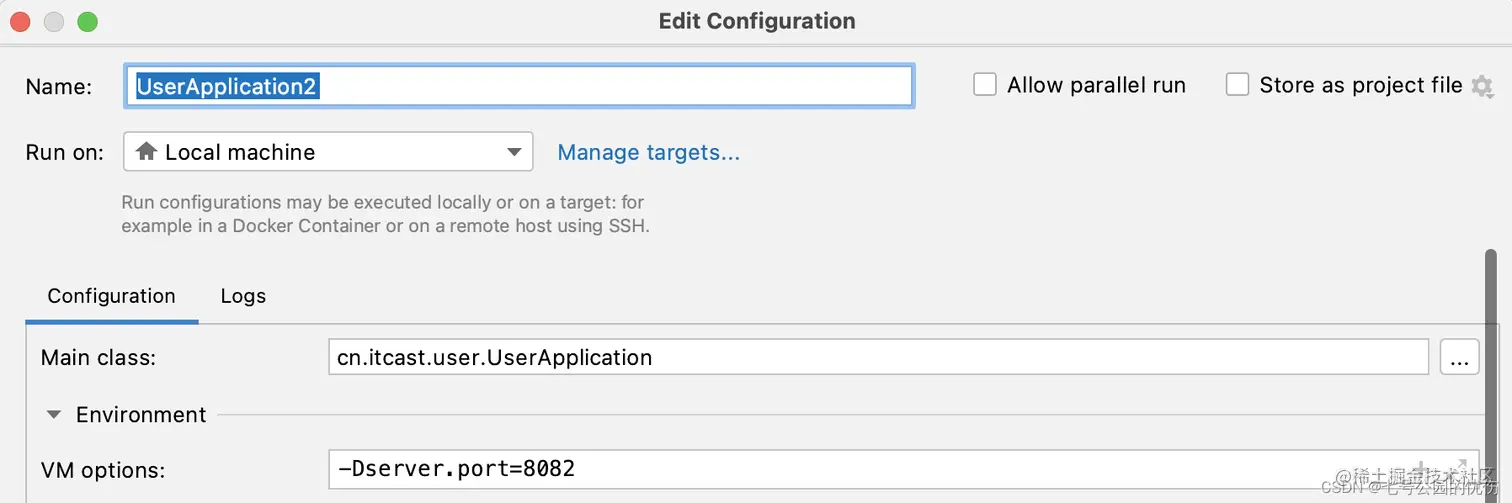Collapse the Environment section triangle
The width and height of the screenshot is (1512, 503).
point(55,415)
